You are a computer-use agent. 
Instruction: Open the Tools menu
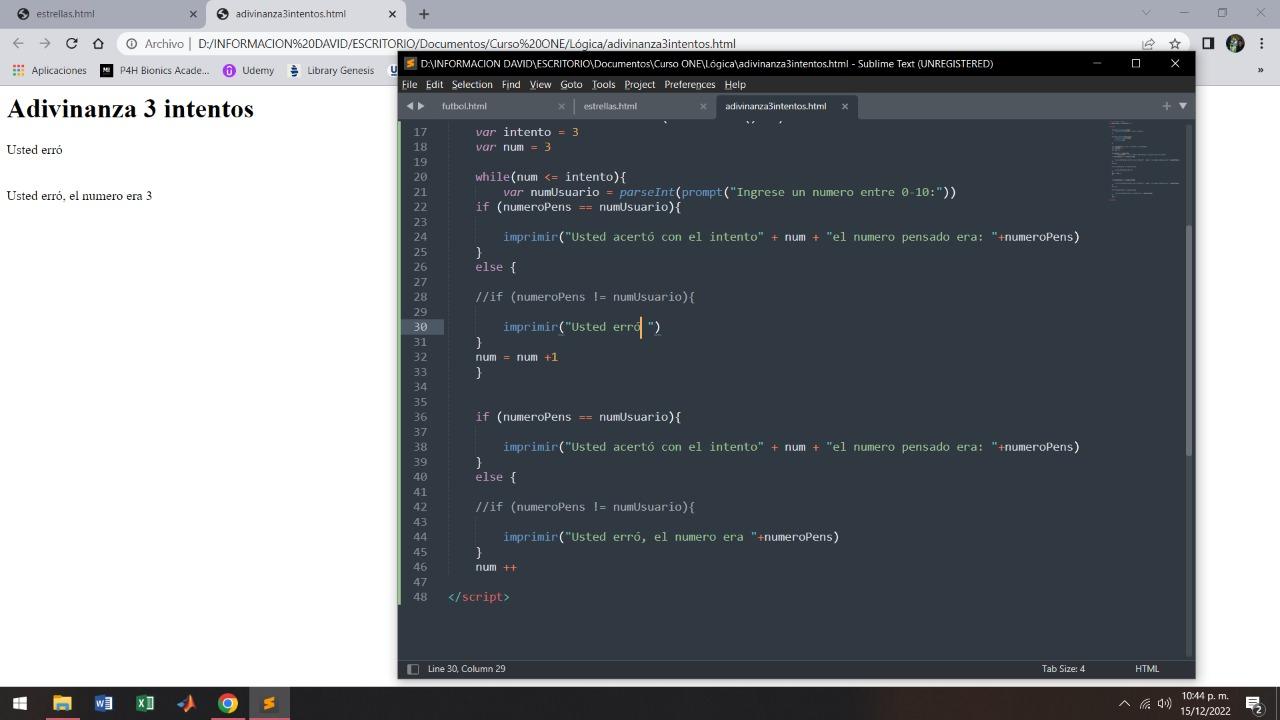tap(603, 84)
